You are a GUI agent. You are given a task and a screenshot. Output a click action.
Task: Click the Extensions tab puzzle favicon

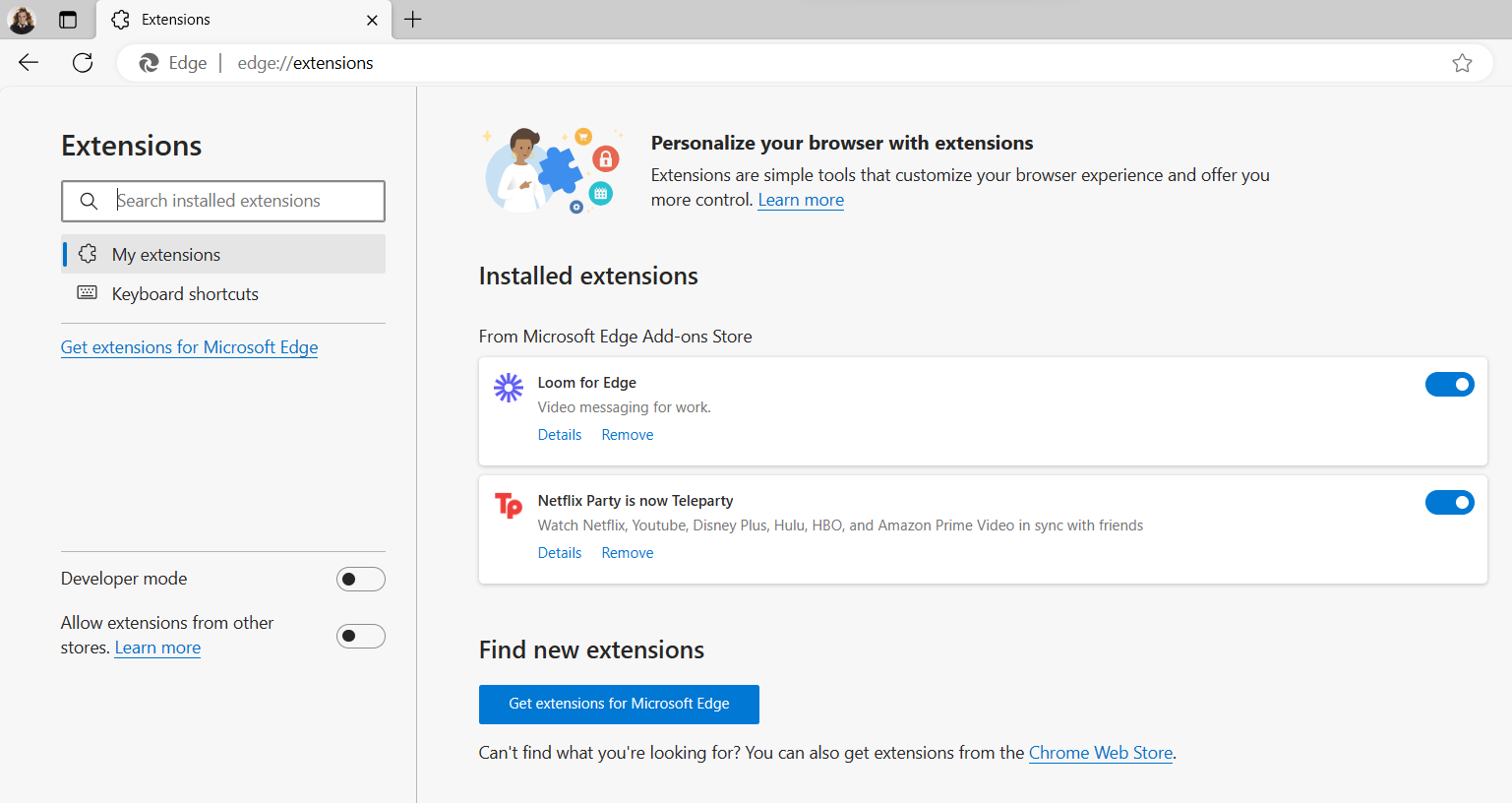click(121, 20)
